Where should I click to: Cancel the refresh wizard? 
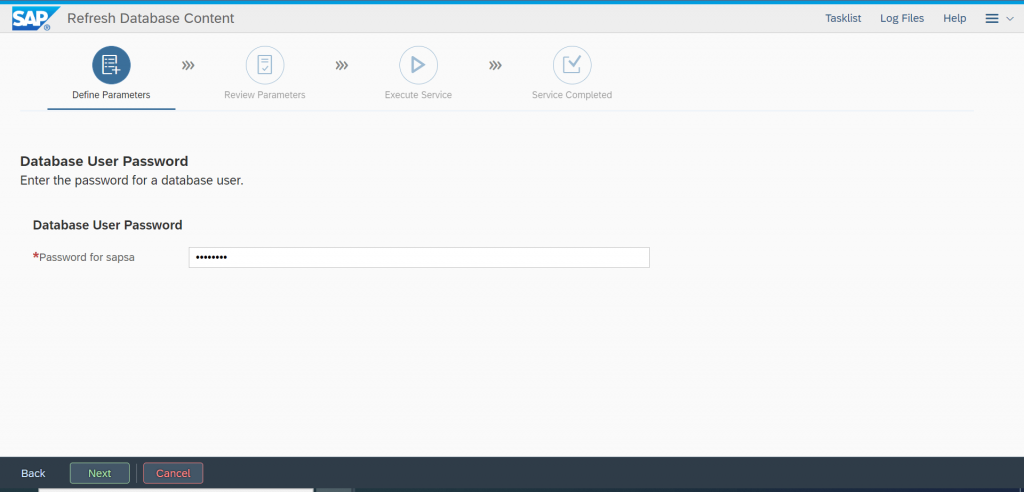pyautogui.click(x=173, y=473)
